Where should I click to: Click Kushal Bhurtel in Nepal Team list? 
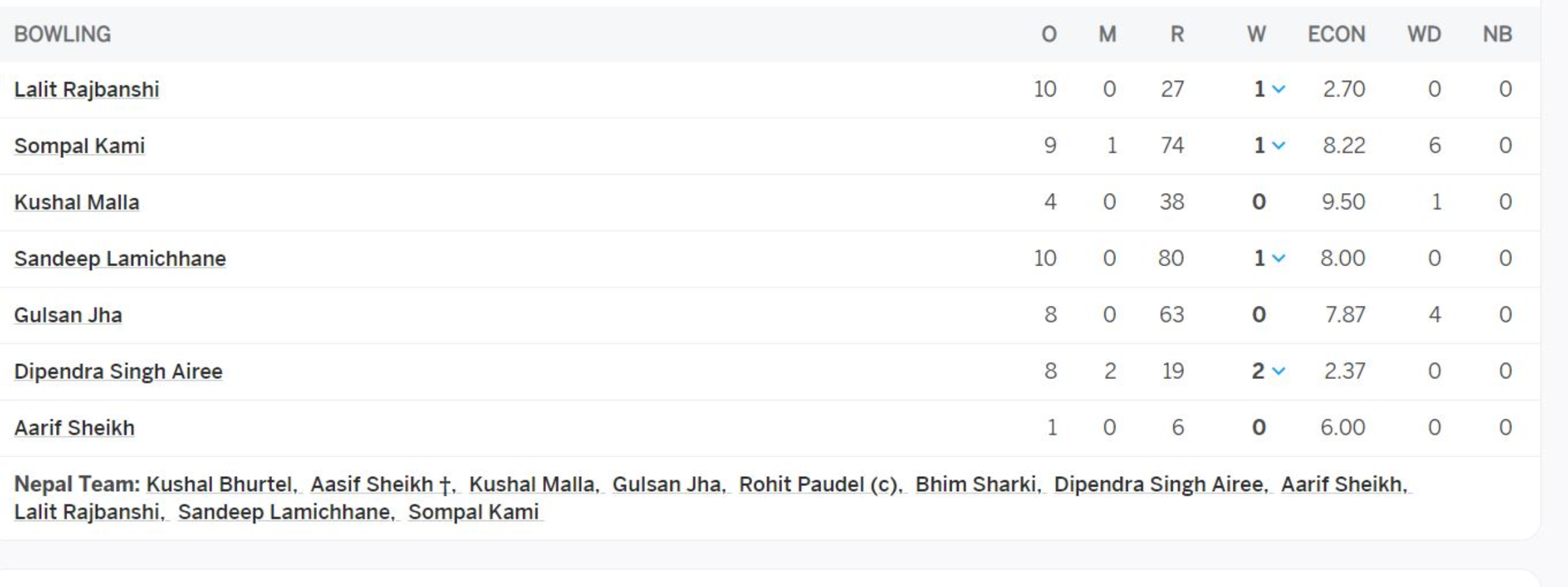click(222, 485)
